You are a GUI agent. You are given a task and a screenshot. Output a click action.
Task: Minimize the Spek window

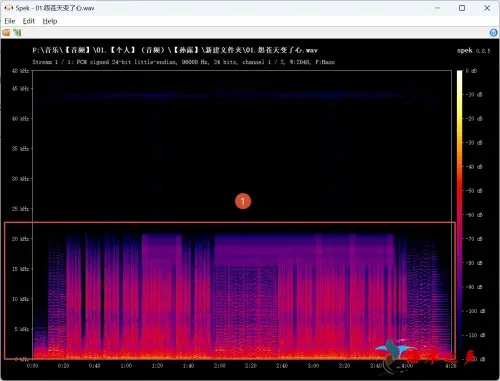tap(437, 8)
